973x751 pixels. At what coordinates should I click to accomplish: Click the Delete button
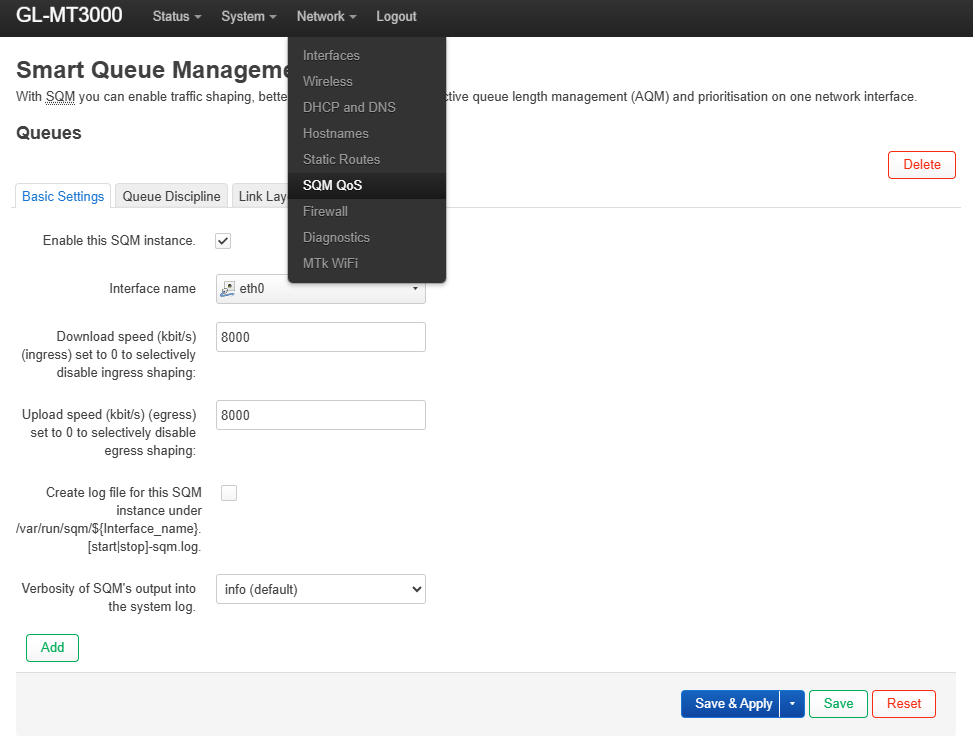[921, 164]
